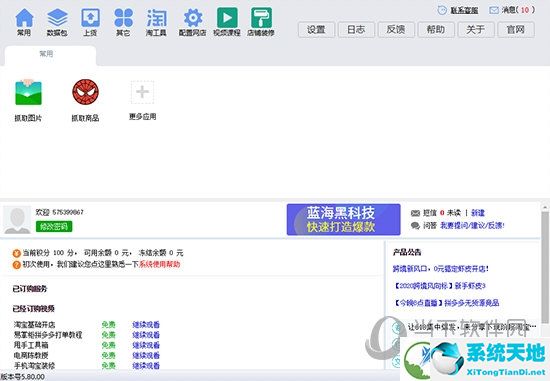Open 消息(10) messages link
The image size is (550, 381).
(518, 10)
